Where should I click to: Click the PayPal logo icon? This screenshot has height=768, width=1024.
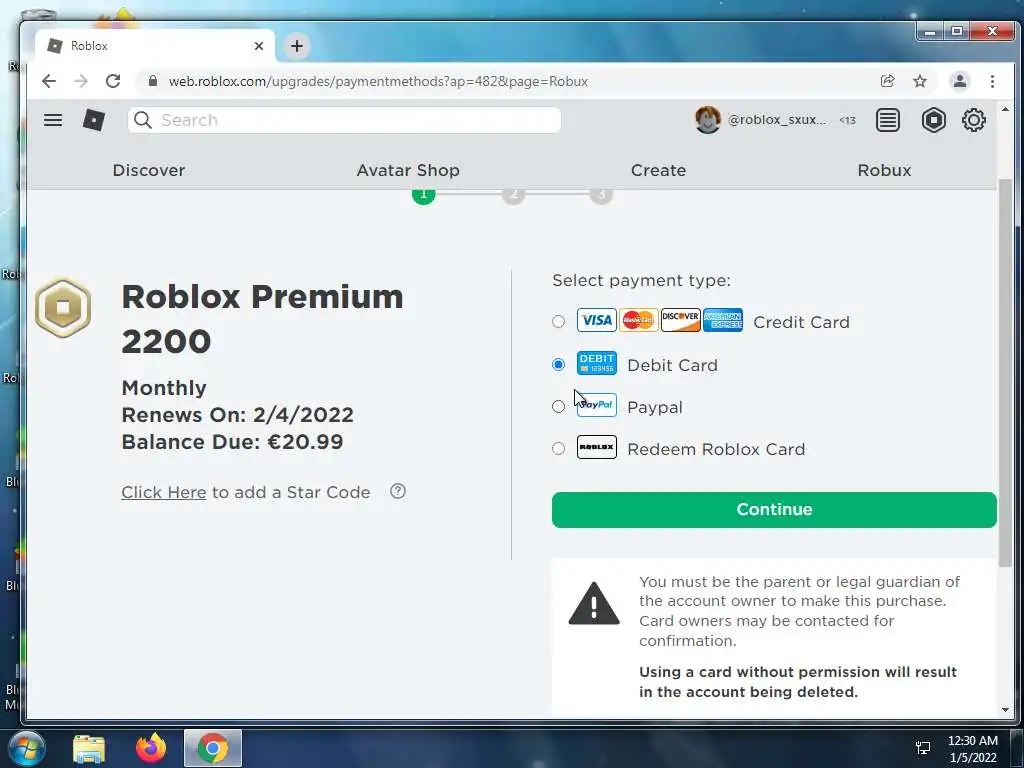coord(596,406)
